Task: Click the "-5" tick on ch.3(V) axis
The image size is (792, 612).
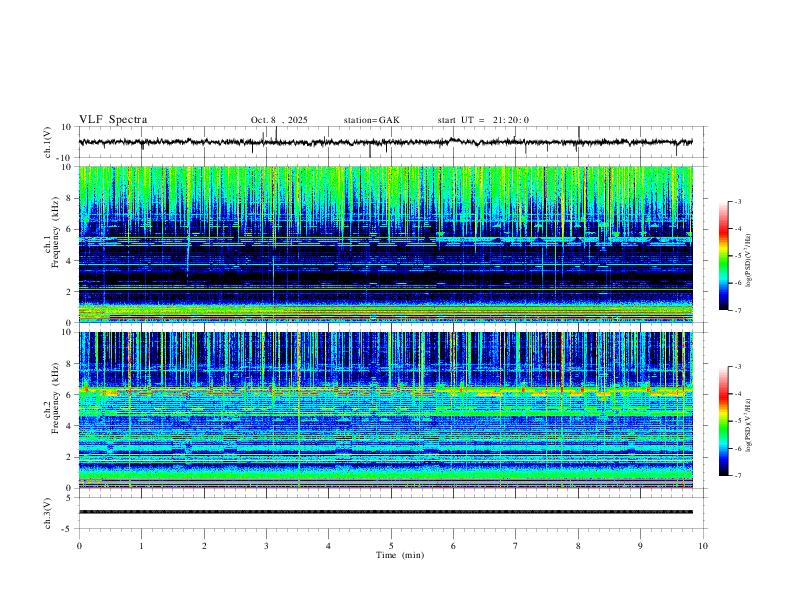Action: (x=68, y=529)
